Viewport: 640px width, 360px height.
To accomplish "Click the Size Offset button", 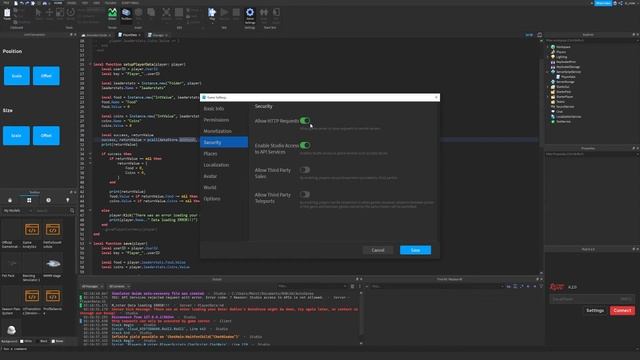I will tap(46, 136).
